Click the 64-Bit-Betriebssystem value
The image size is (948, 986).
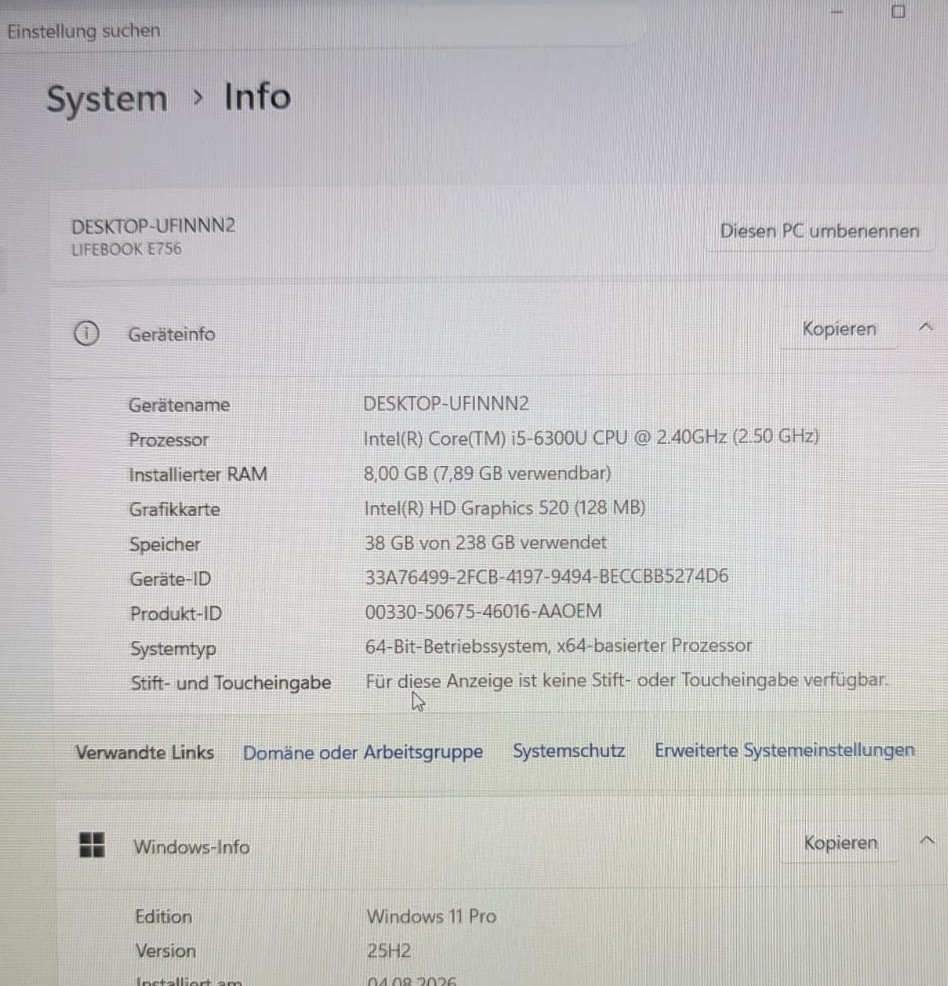558,646
